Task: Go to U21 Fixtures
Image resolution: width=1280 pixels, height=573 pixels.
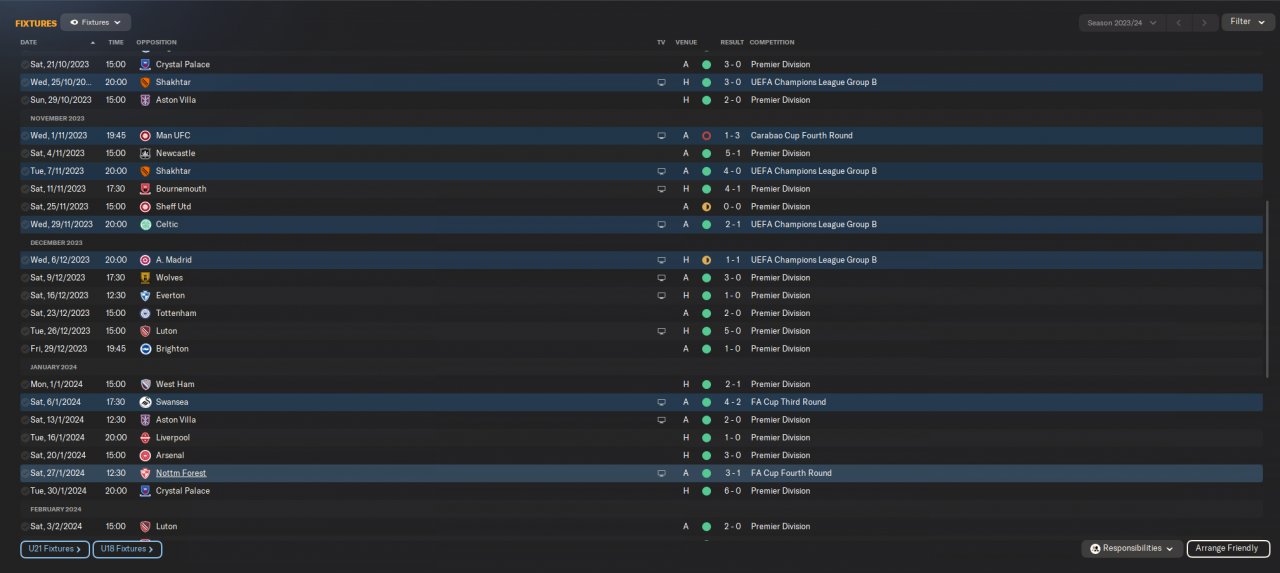Action: 55,549
